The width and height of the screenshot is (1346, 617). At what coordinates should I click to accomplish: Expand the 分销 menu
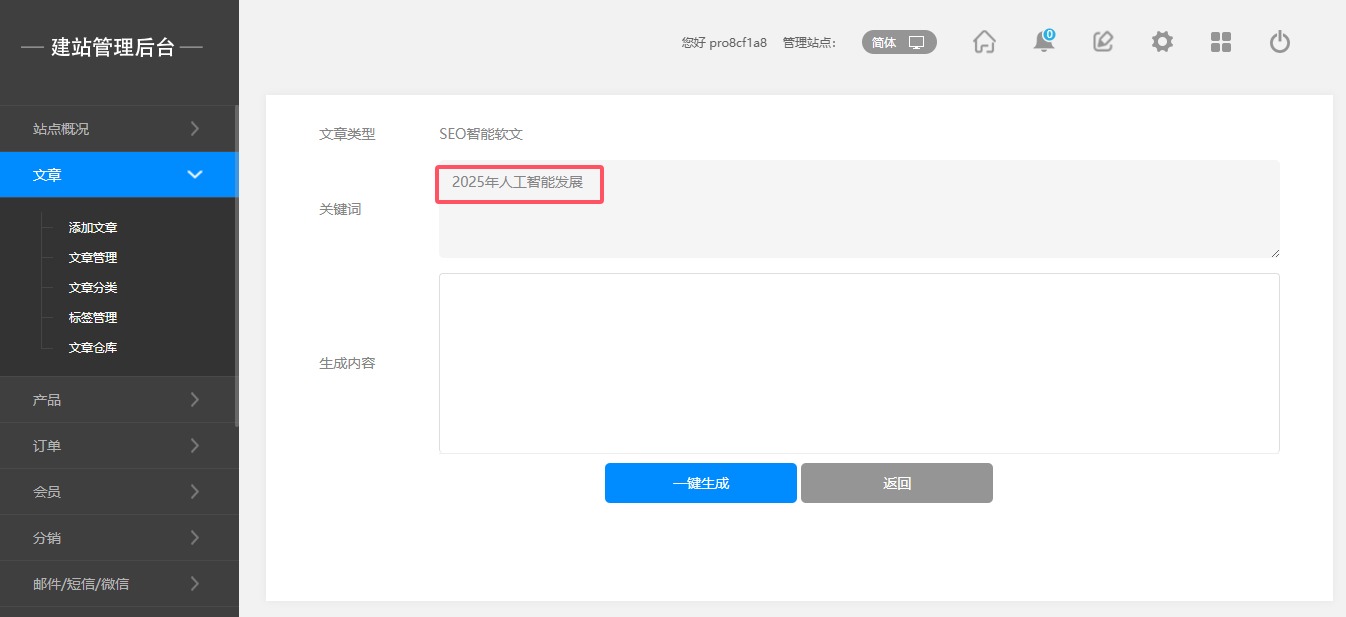coord(118,538)
